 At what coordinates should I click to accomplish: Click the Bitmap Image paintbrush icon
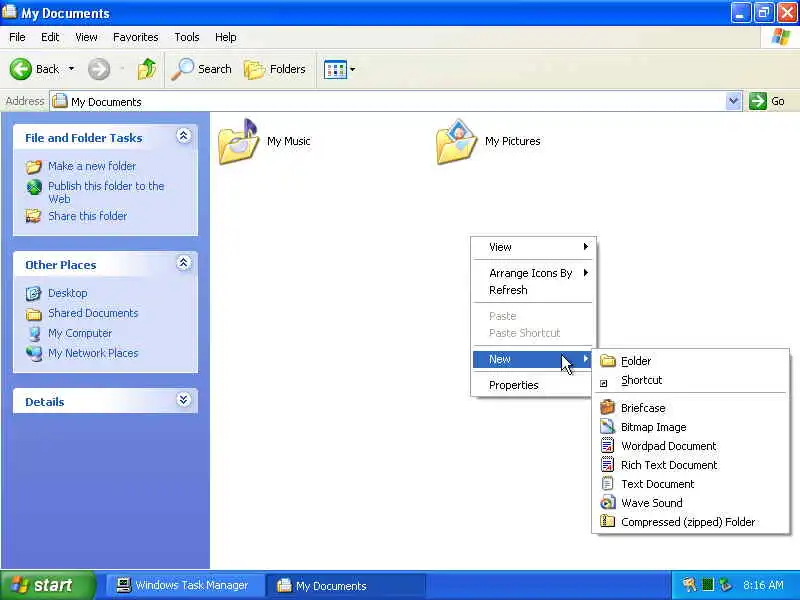coord(607,427)
